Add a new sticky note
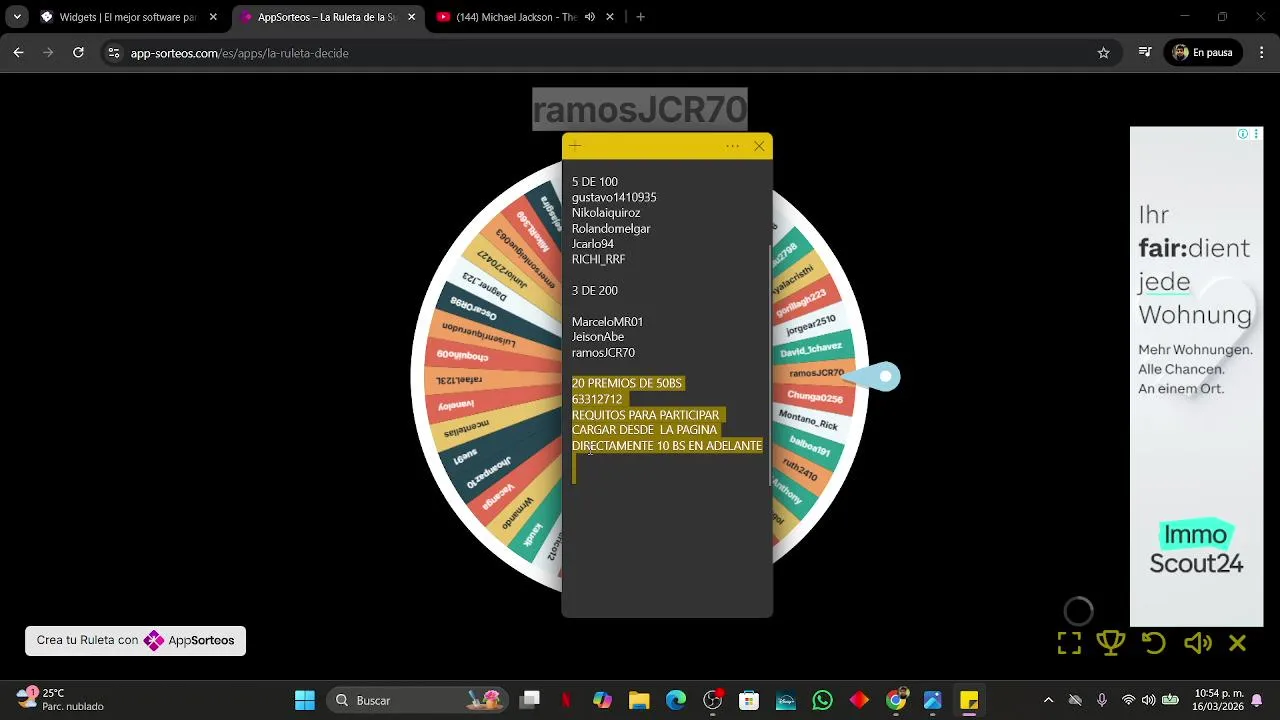The image size is (1280, 720). (x=575, y=146)
